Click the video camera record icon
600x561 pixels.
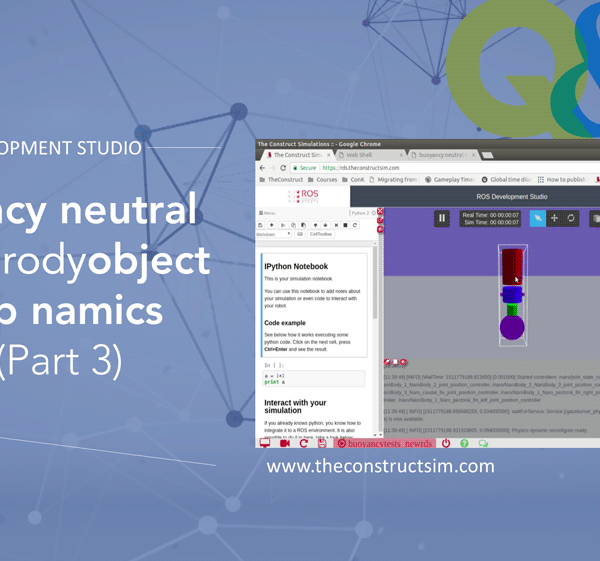pos(285,443)
